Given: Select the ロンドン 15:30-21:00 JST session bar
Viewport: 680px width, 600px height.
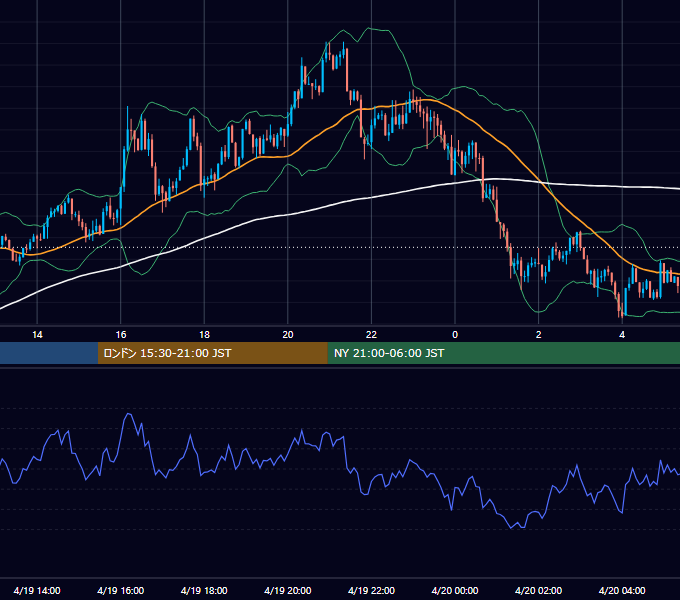Looking at the screenshot, I should click(212, 353).
